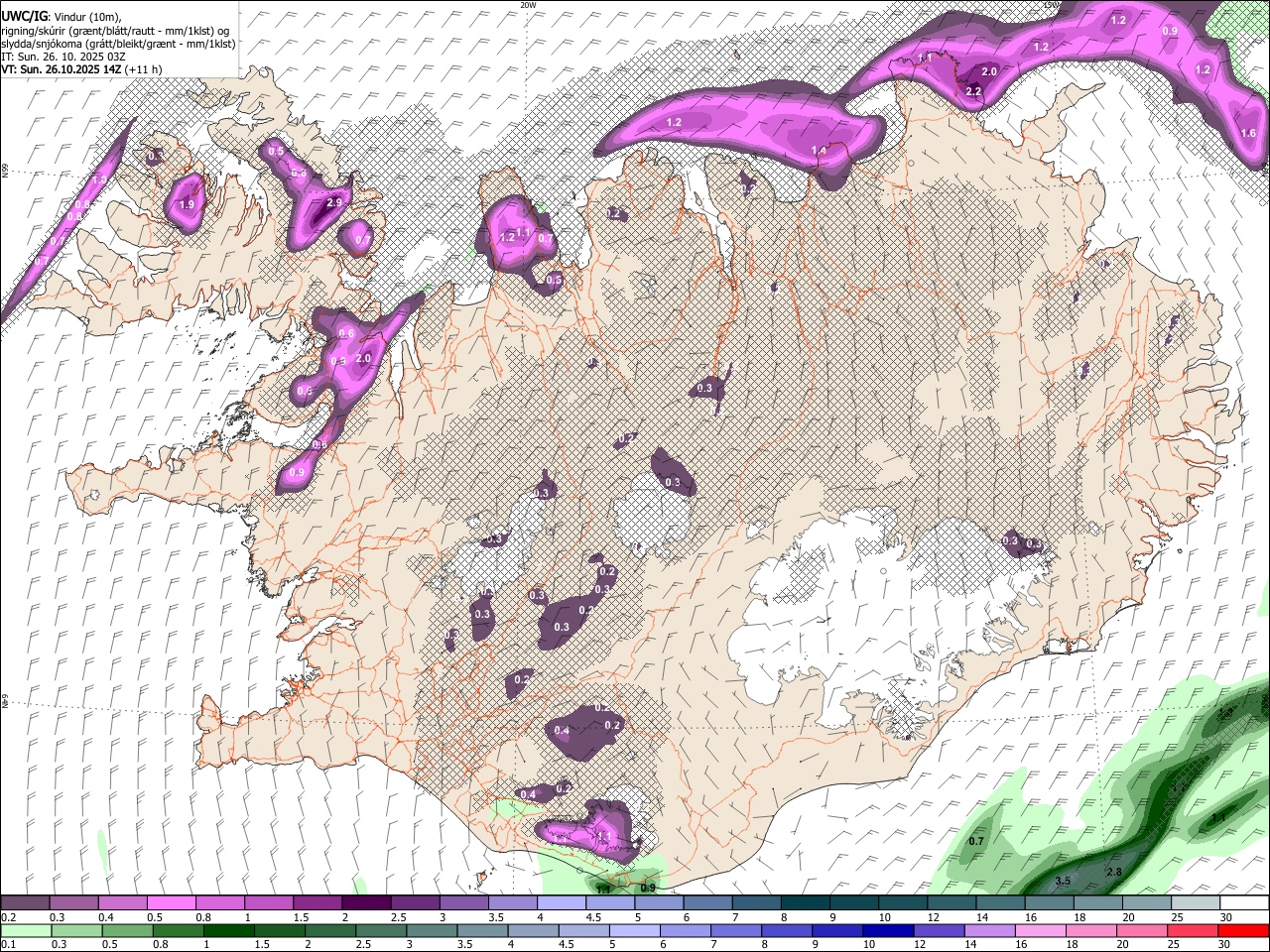Click the 1.6 value in the top-right snow band
This screenshot has width=1270, height=952.
click(1248, 134)
